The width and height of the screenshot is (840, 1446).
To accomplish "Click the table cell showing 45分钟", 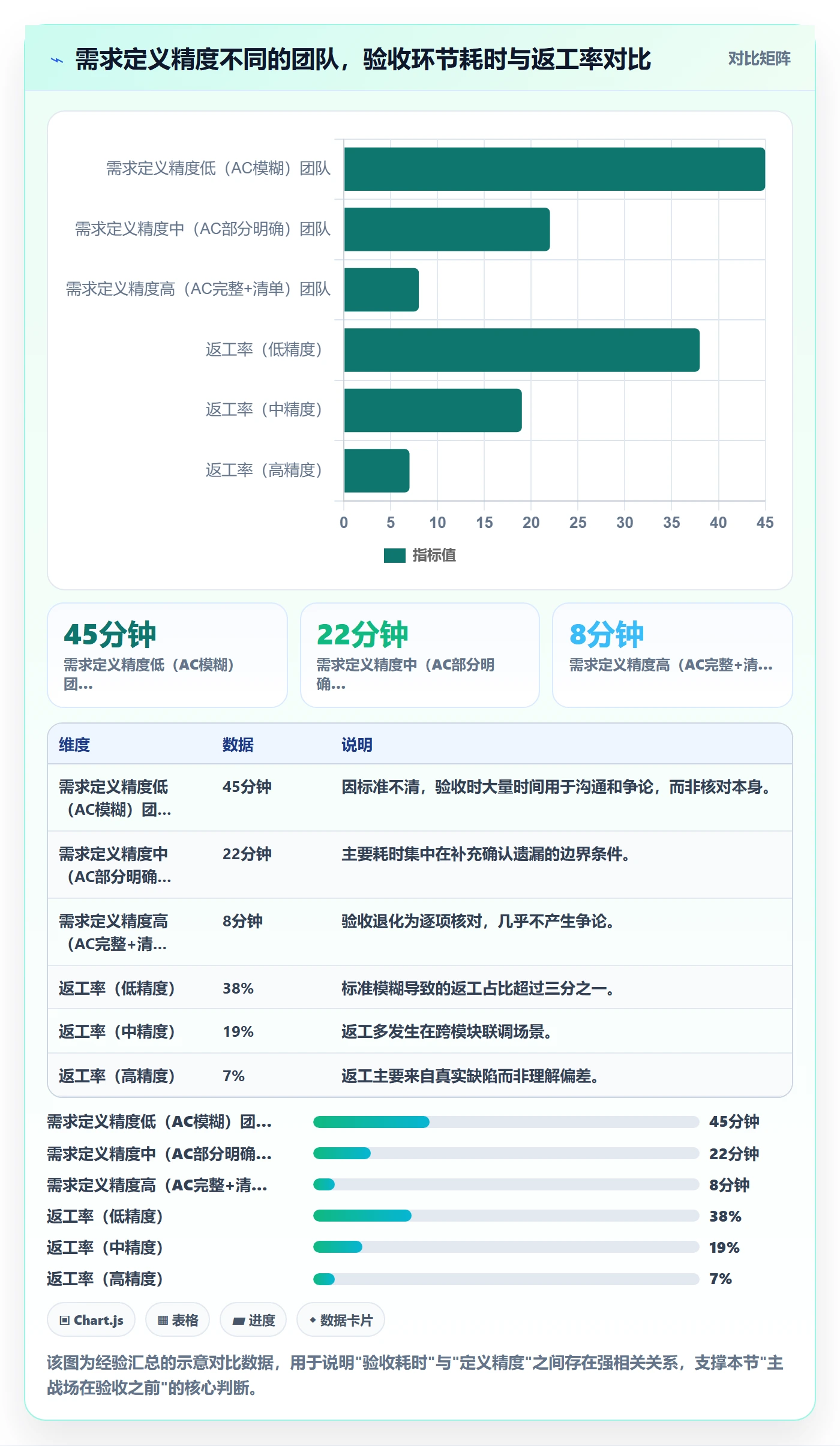I will pyautogui.click(x=247, y=787).
